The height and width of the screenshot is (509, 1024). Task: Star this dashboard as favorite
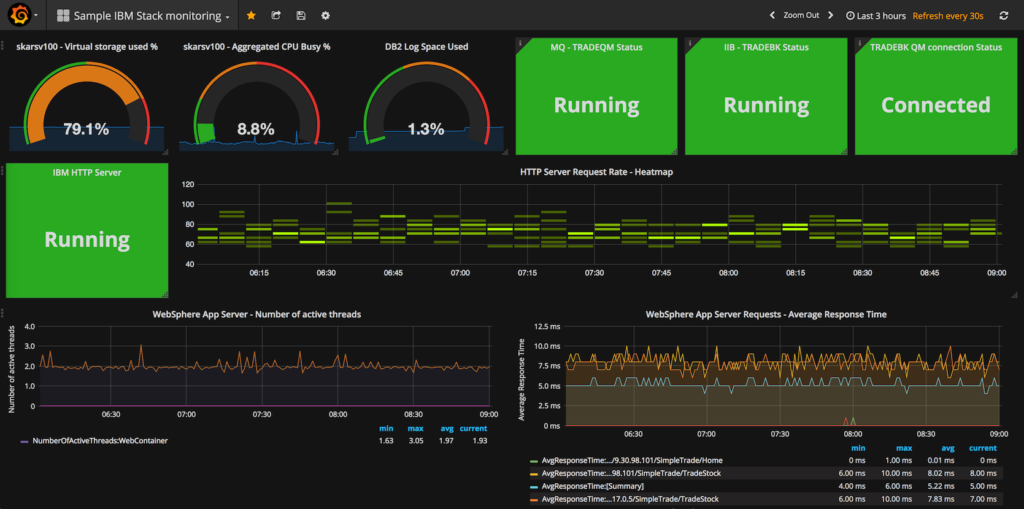point(251,15)
